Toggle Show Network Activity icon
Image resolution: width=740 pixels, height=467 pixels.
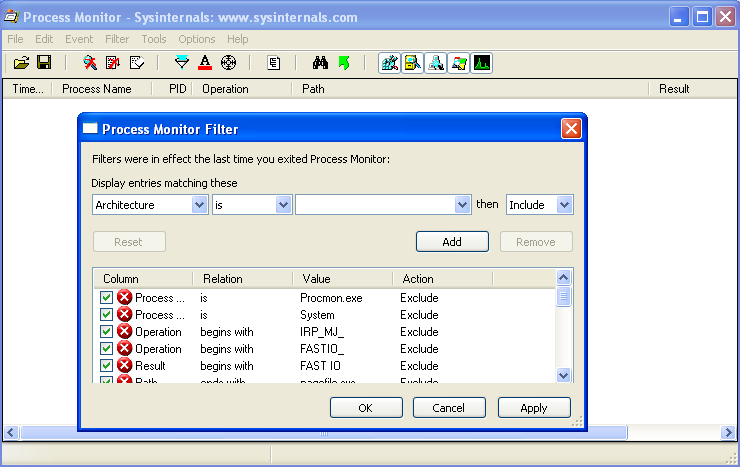tap(436, 63)
